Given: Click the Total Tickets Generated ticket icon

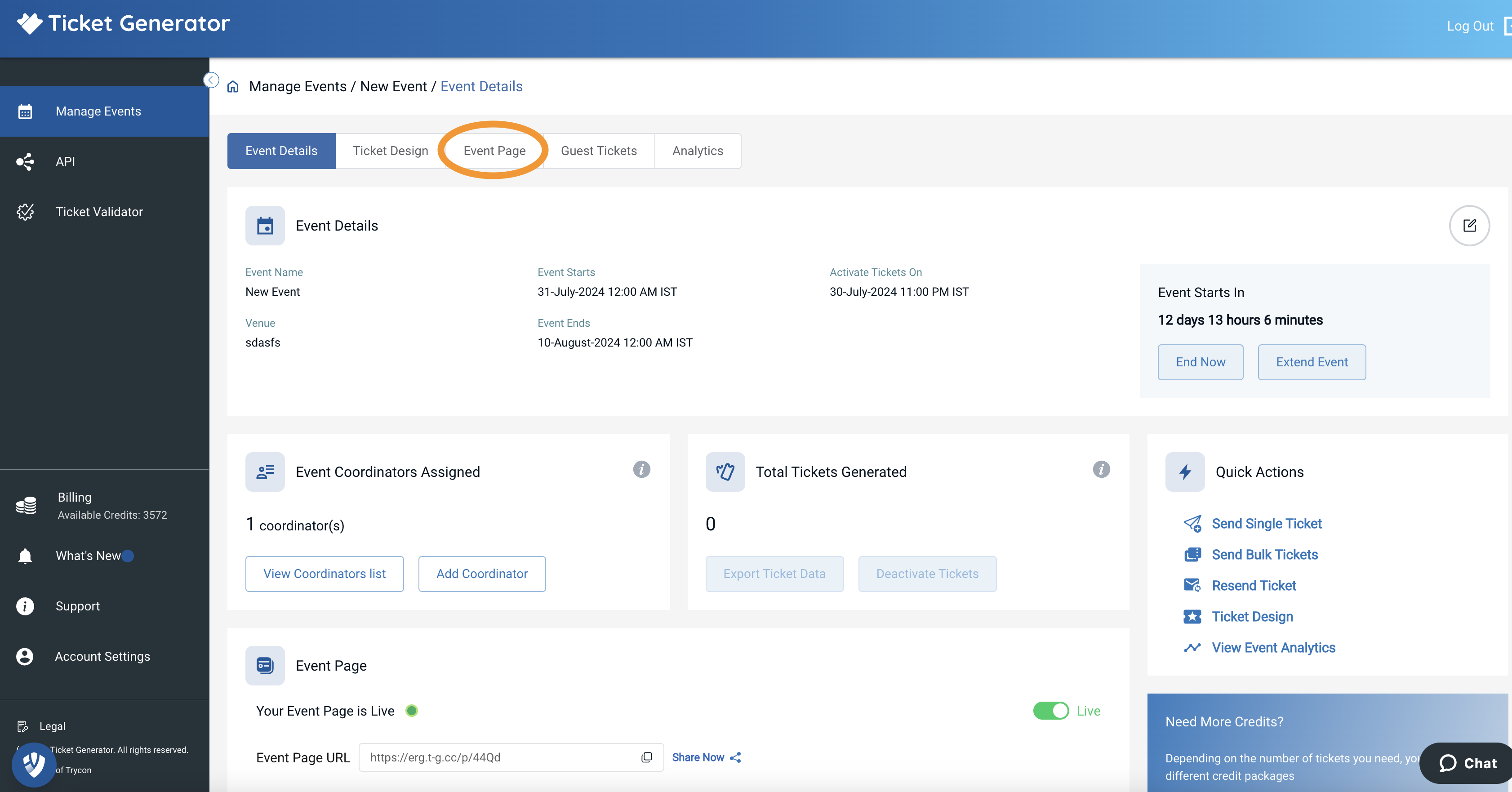Looking at the screenshot, I should (725, 472).
